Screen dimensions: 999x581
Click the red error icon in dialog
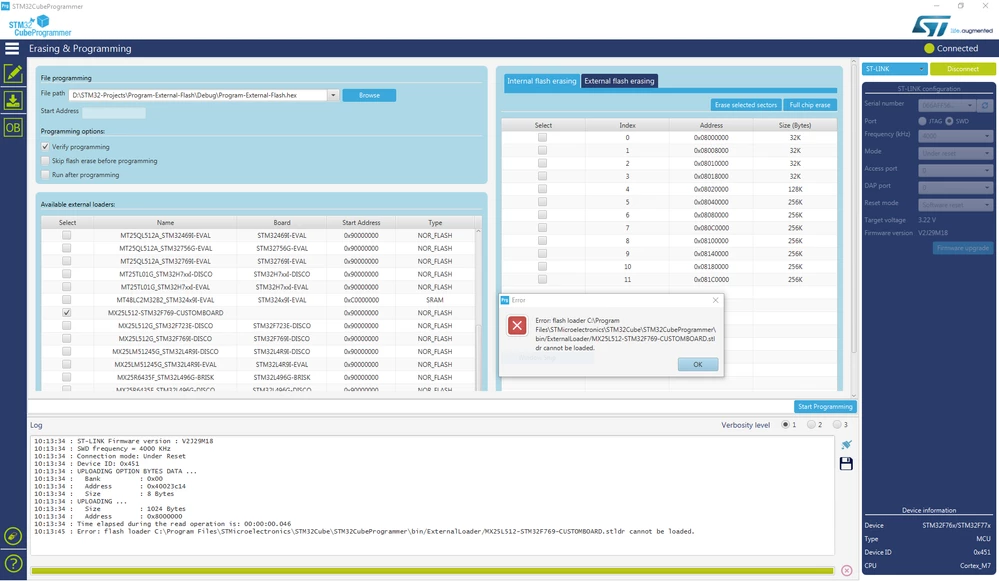click(x=517, y=326)
